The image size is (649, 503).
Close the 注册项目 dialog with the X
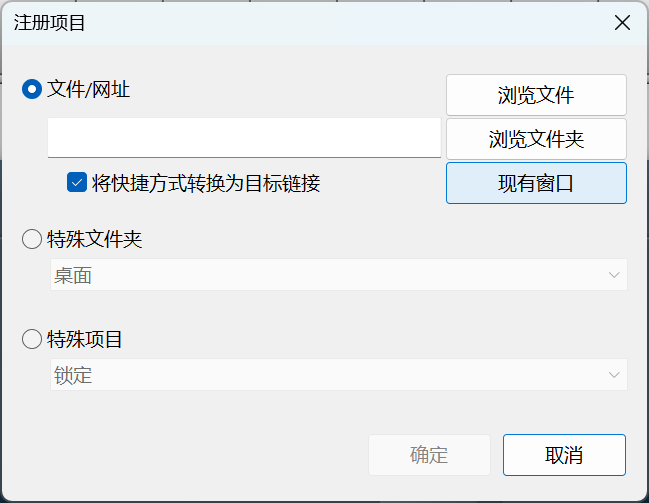622,23
